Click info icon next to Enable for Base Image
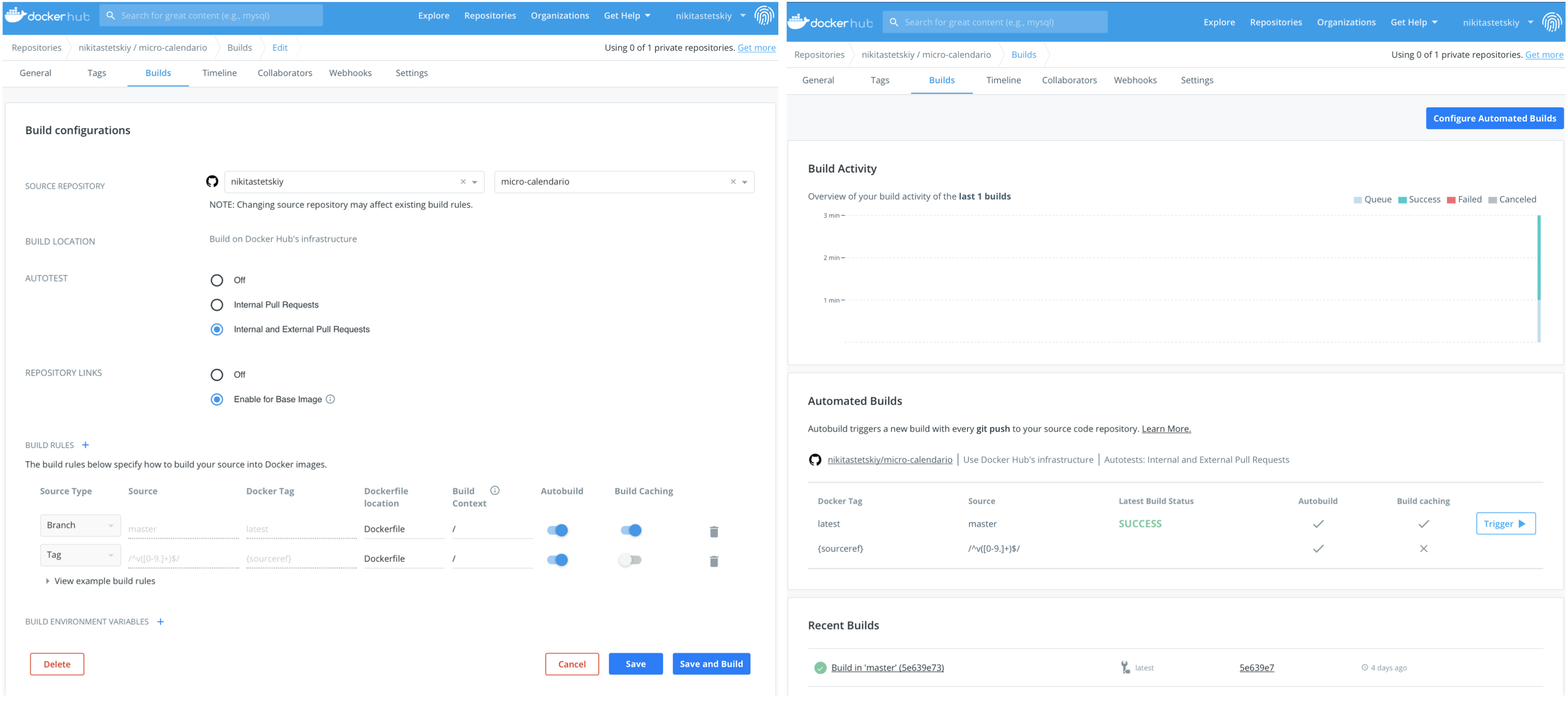Viewport: 1568px width, 704px height. pyautogui.click(x=331, y=399)
